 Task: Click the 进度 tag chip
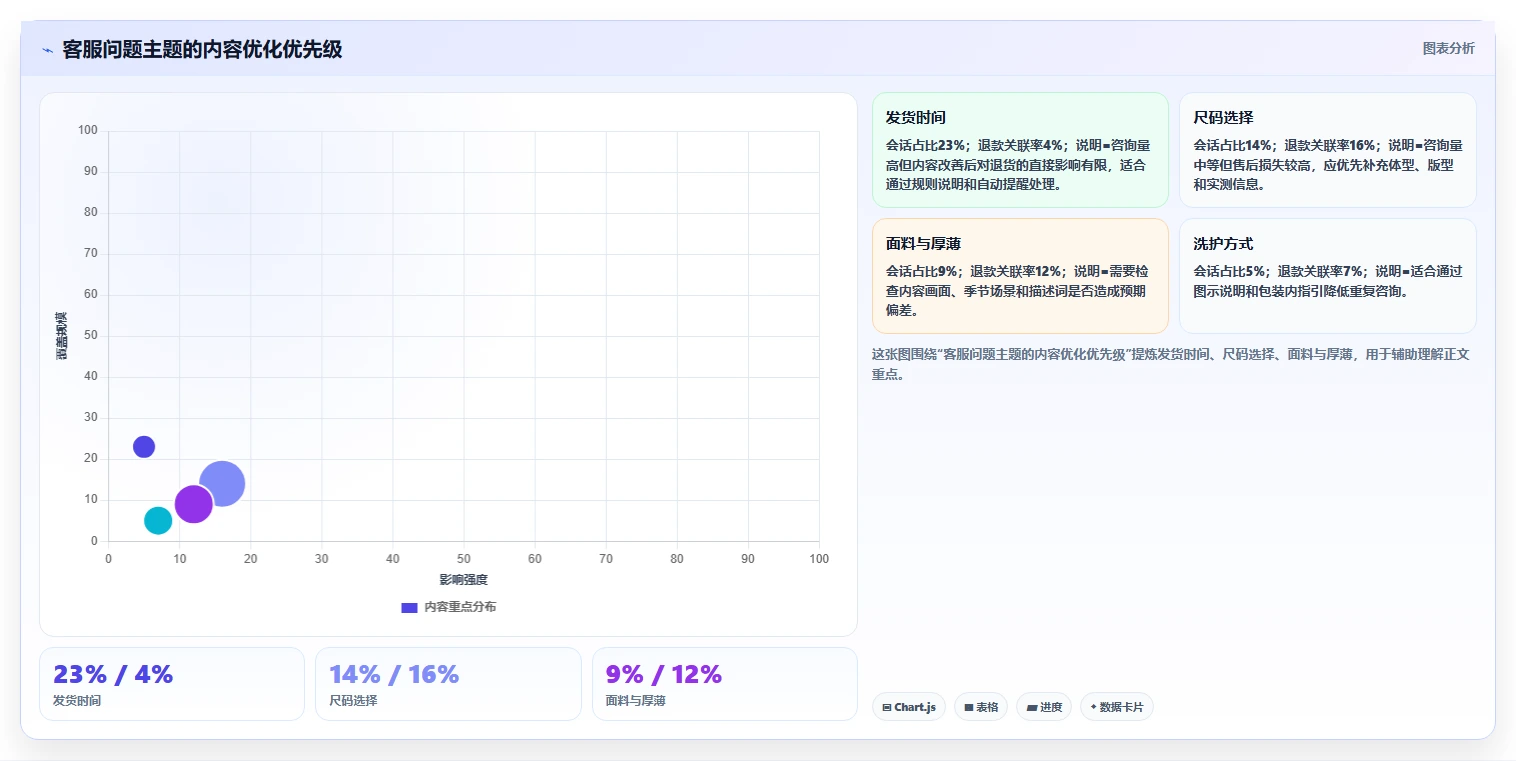point(1044,707)
